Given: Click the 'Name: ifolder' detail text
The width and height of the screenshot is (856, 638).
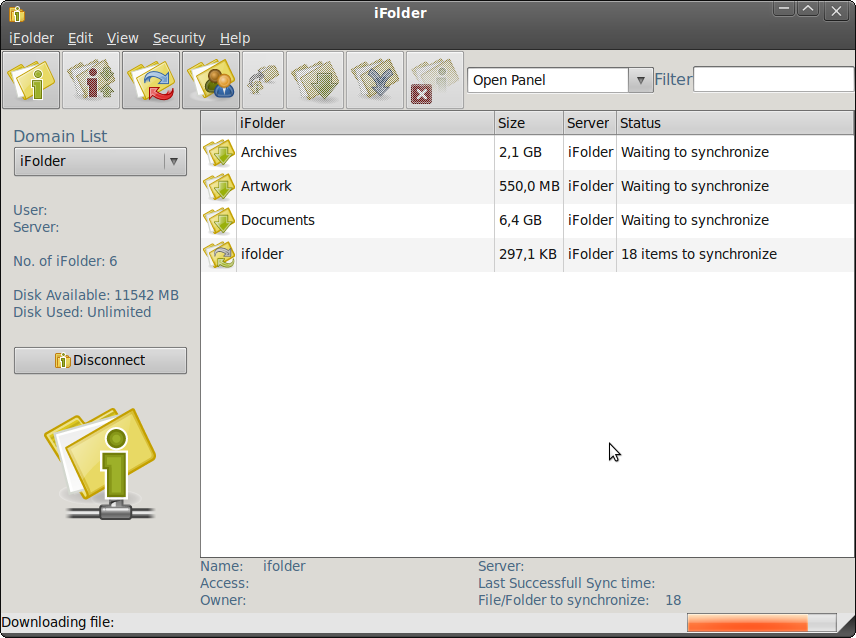Looking at the screenshot, I should 253,567.
